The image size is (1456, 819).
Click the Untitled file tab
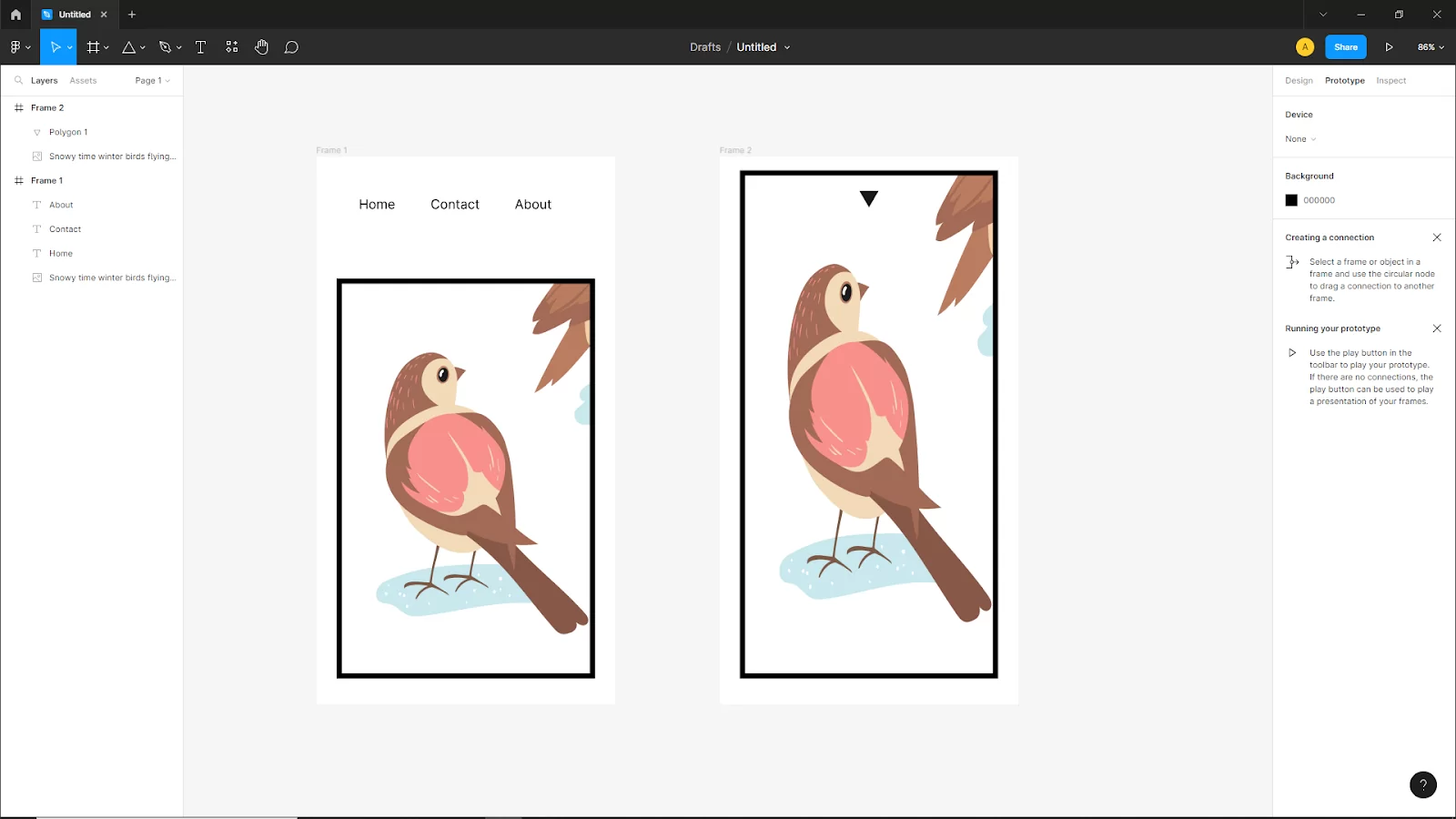pyautogui.click(x=75, y=15)
